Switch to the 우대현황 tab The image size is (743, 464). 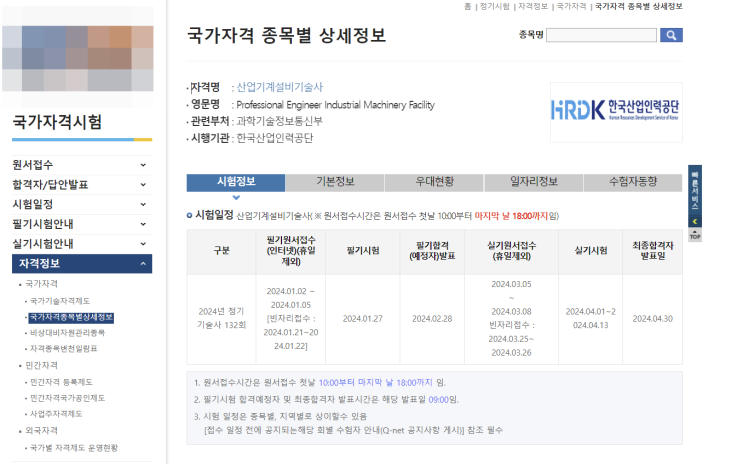coord(434,182)
